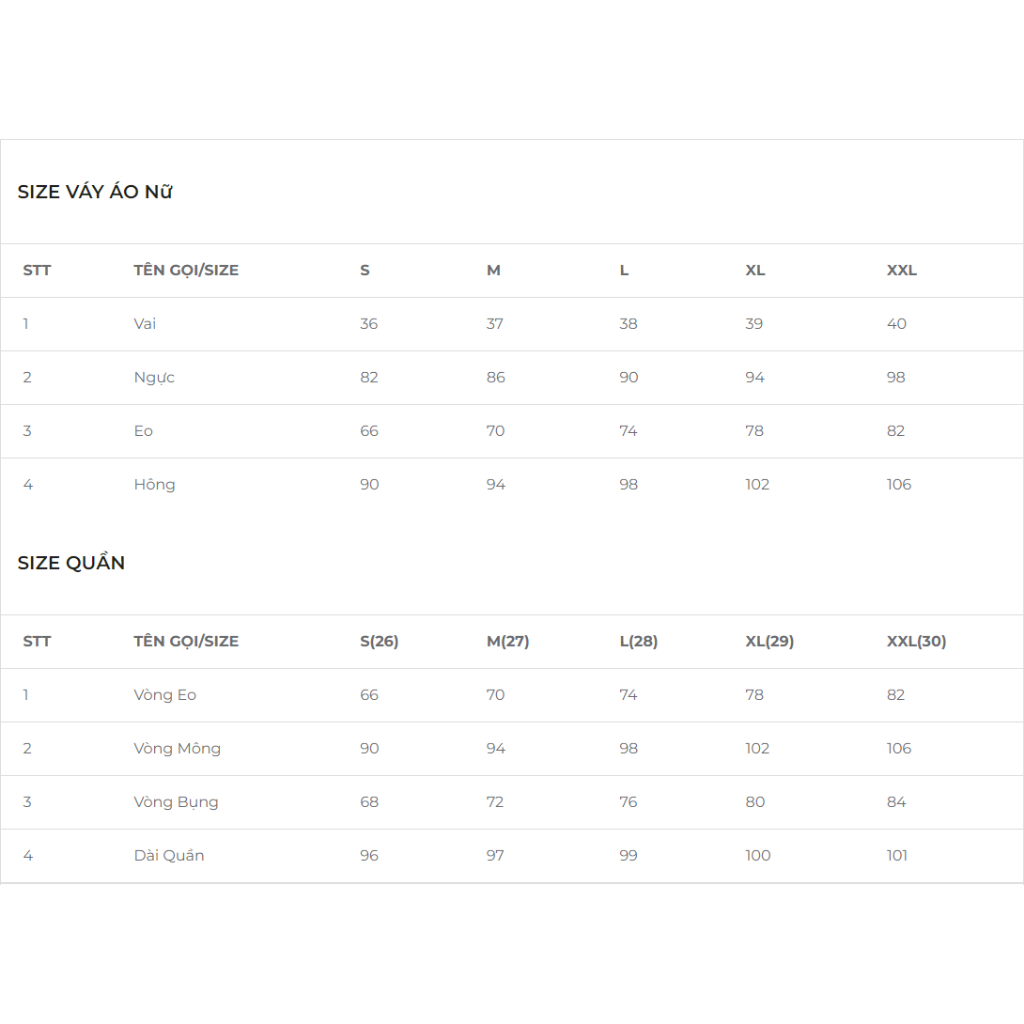The image size is (1024, 1024).
Task: Select the 'Vòng Mông' row label
Action: [177, 749]
